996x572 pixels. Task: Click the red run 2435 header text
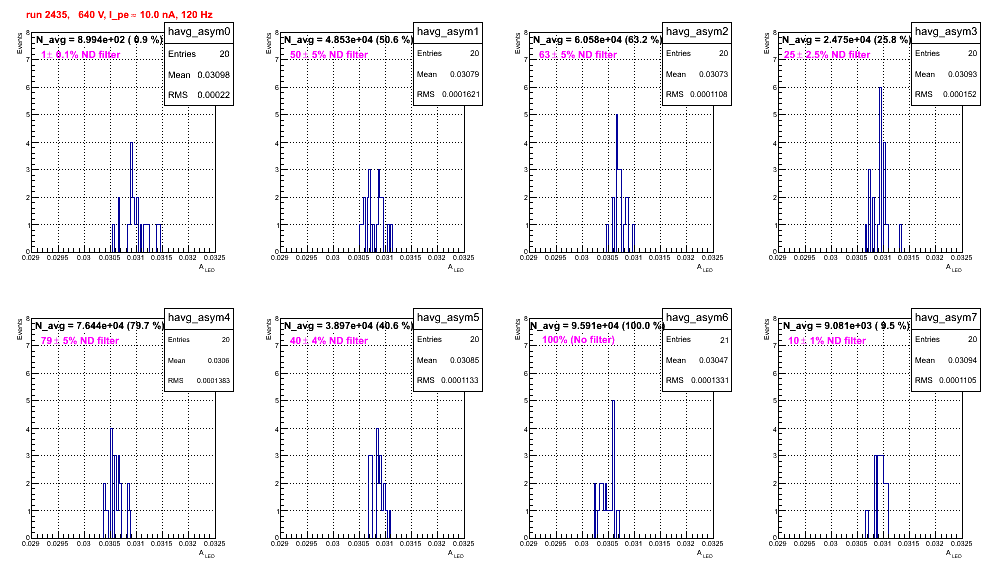point(119,15)
